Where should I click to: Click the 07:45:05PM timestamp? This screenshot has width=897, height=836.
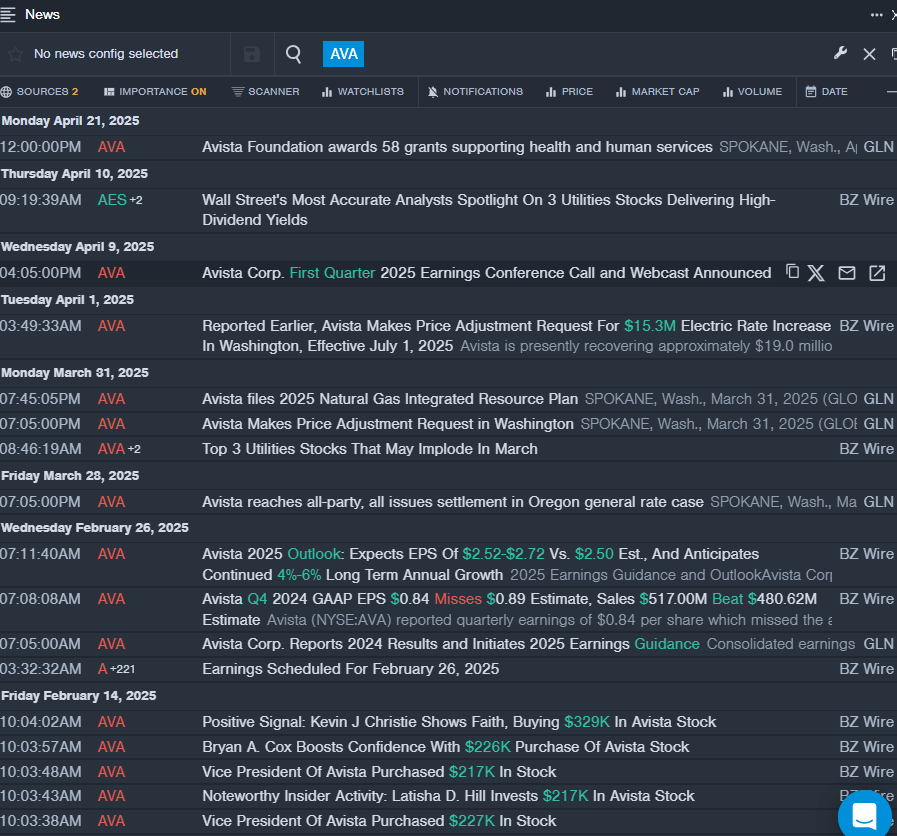(41, 399)
